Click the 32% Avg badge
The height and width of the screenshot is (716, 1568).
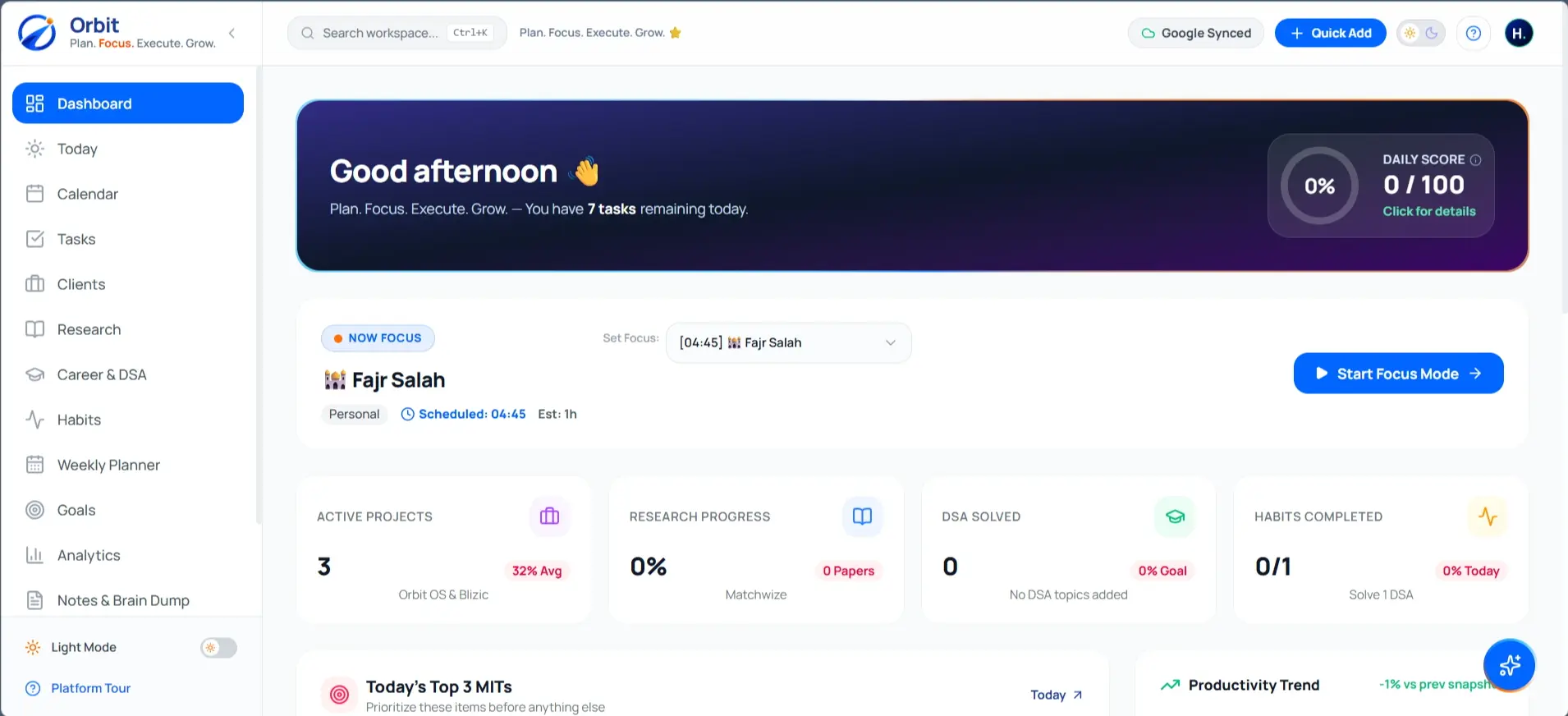pos(537,571)
